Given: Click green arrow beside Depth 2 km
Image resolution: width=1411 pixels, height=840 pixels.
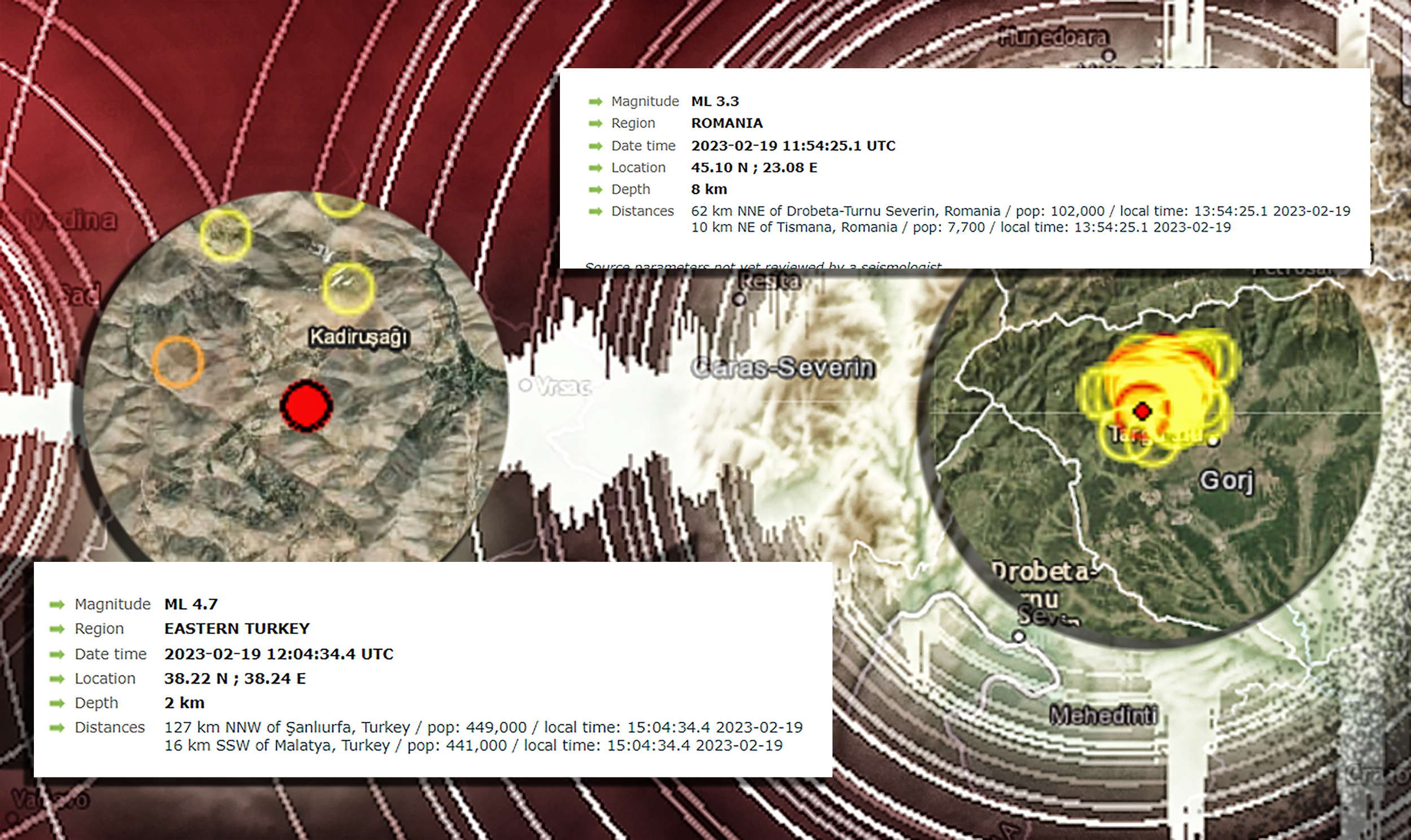Looking at the screenshot, I should [57, 703].
